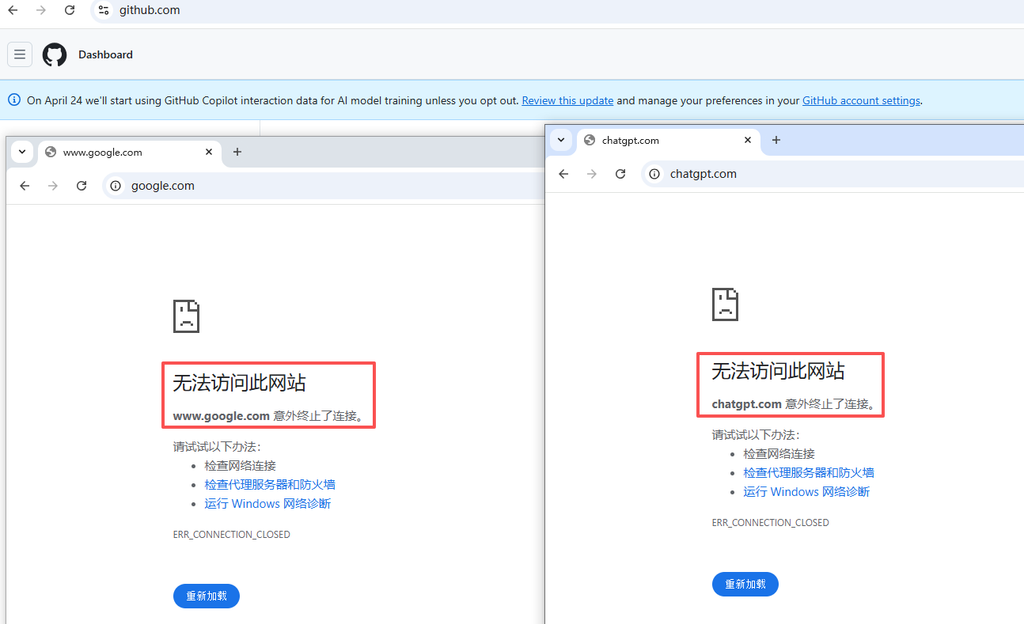
Task: Close the chatgpt.com tab
Action: pyautogui.click(x=748, y=140)
